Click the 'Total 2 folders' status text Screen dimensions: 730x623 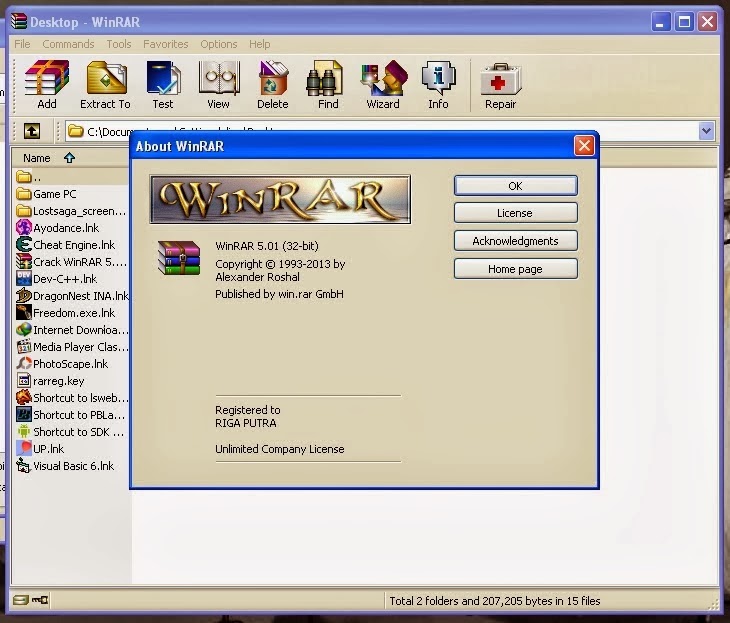click(x=494, y=601)
